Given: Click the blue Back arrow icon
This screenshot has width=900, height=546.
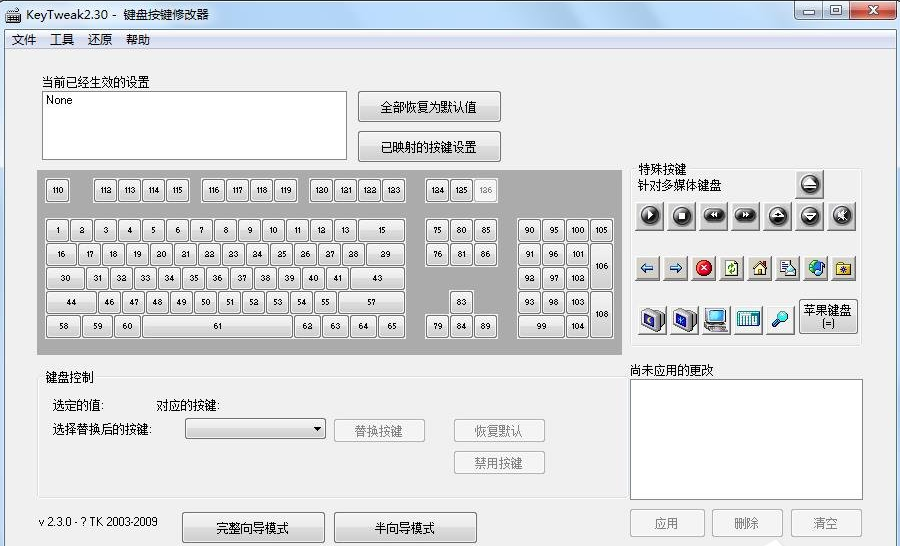Looking at the screenshot, I should coord(648,268).
